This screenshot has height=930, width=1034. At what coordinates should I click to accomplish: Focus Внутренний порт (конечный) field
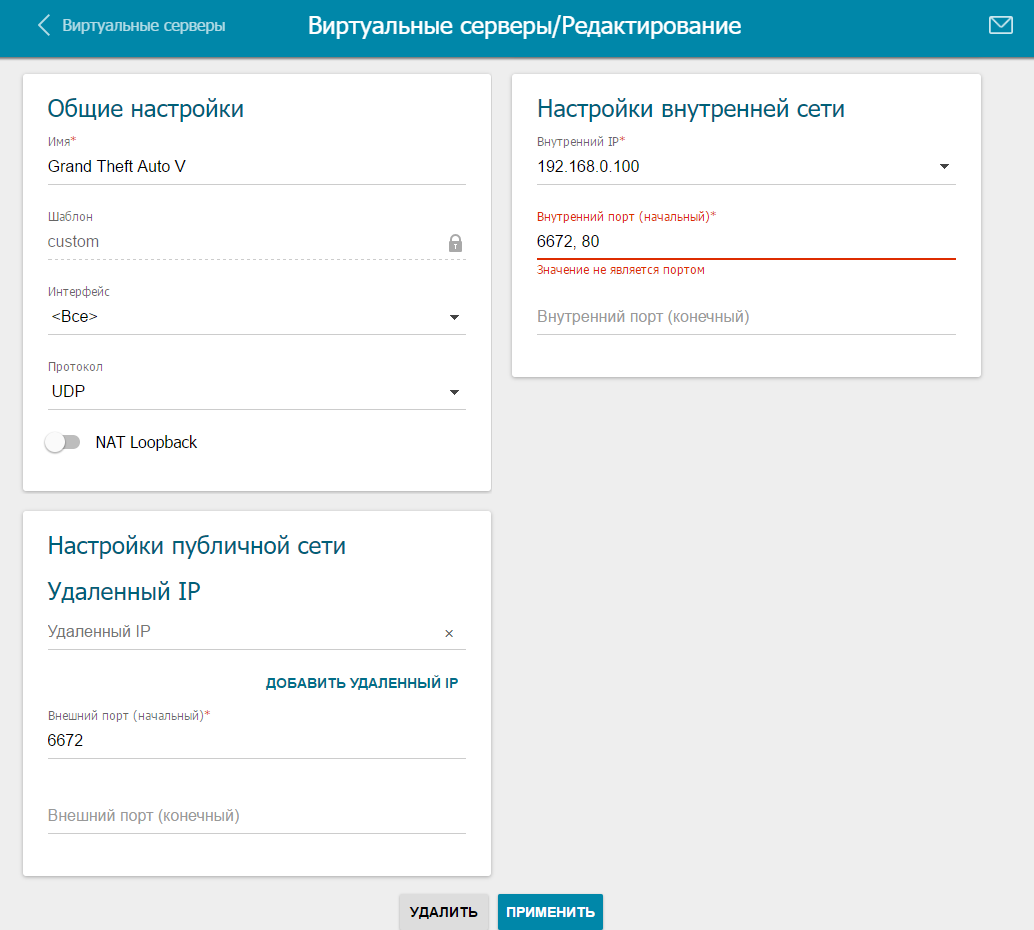click(746, 317)
